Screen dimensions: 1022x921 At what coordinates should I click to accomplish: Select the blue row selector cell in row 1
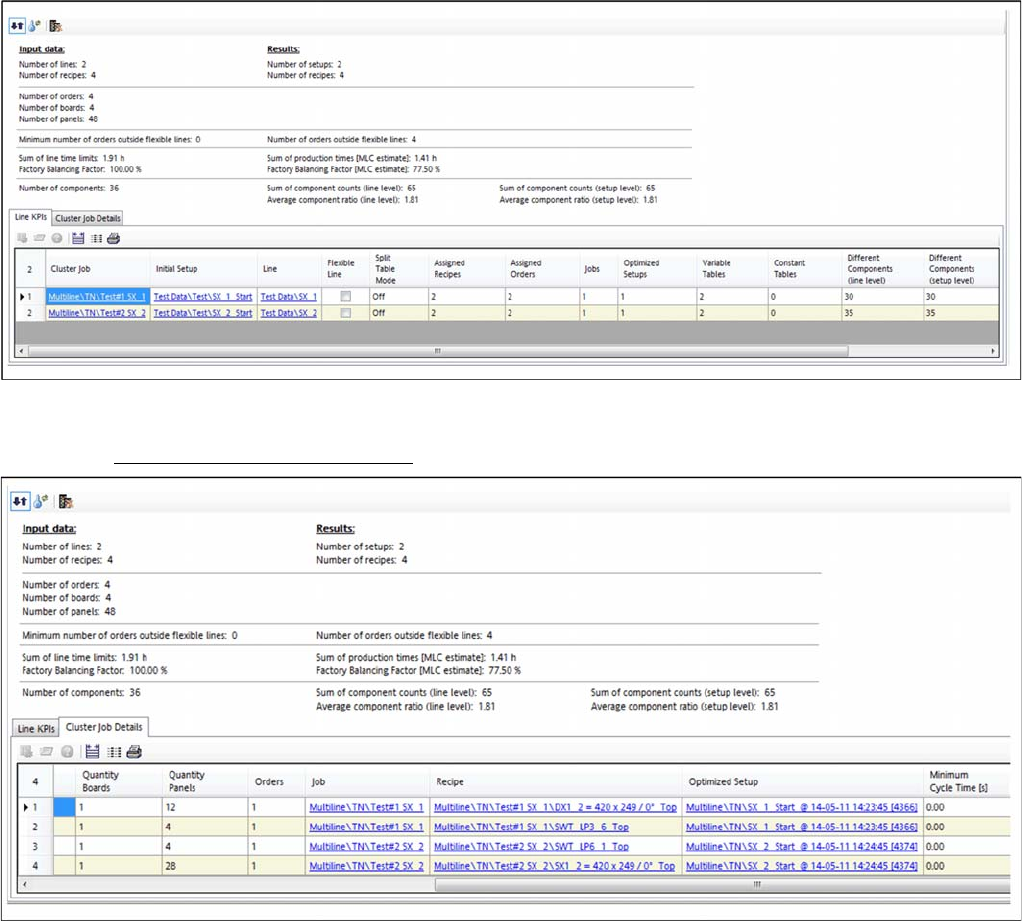(64, 807)
